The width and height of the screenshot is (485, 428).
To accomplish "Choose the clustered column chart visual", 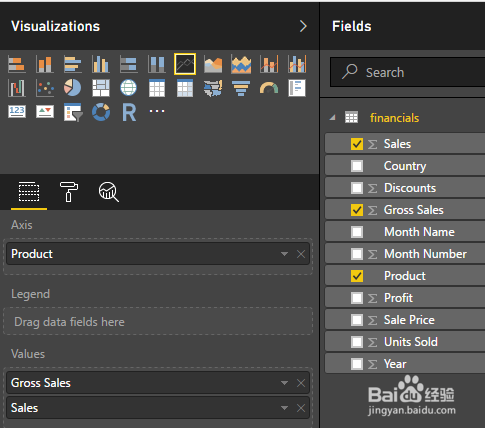I will click(x=101, y=64).
